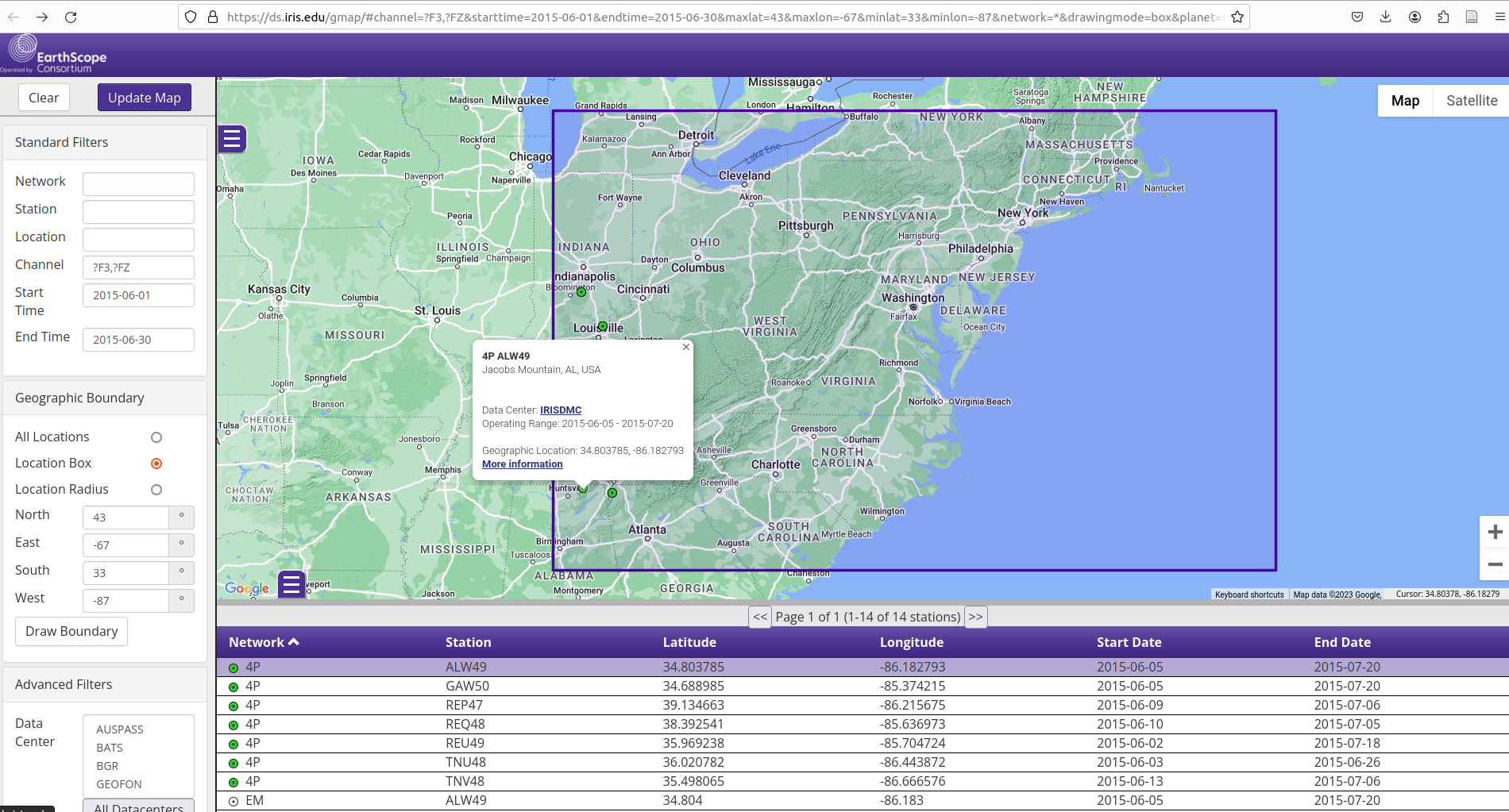Click the browser forward arrow

tap(42, 17)
